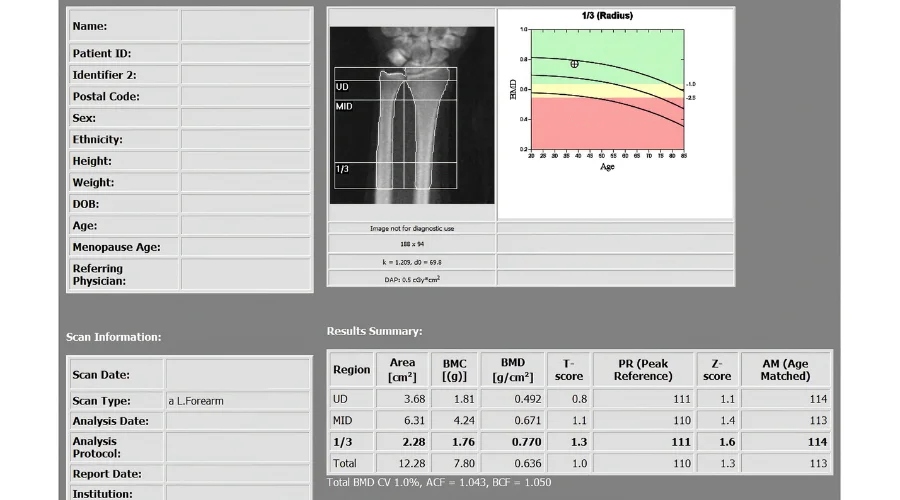Click the MID area value 6.31
Image resolution: width=900 pixels, height=500 pixels.
414,420
